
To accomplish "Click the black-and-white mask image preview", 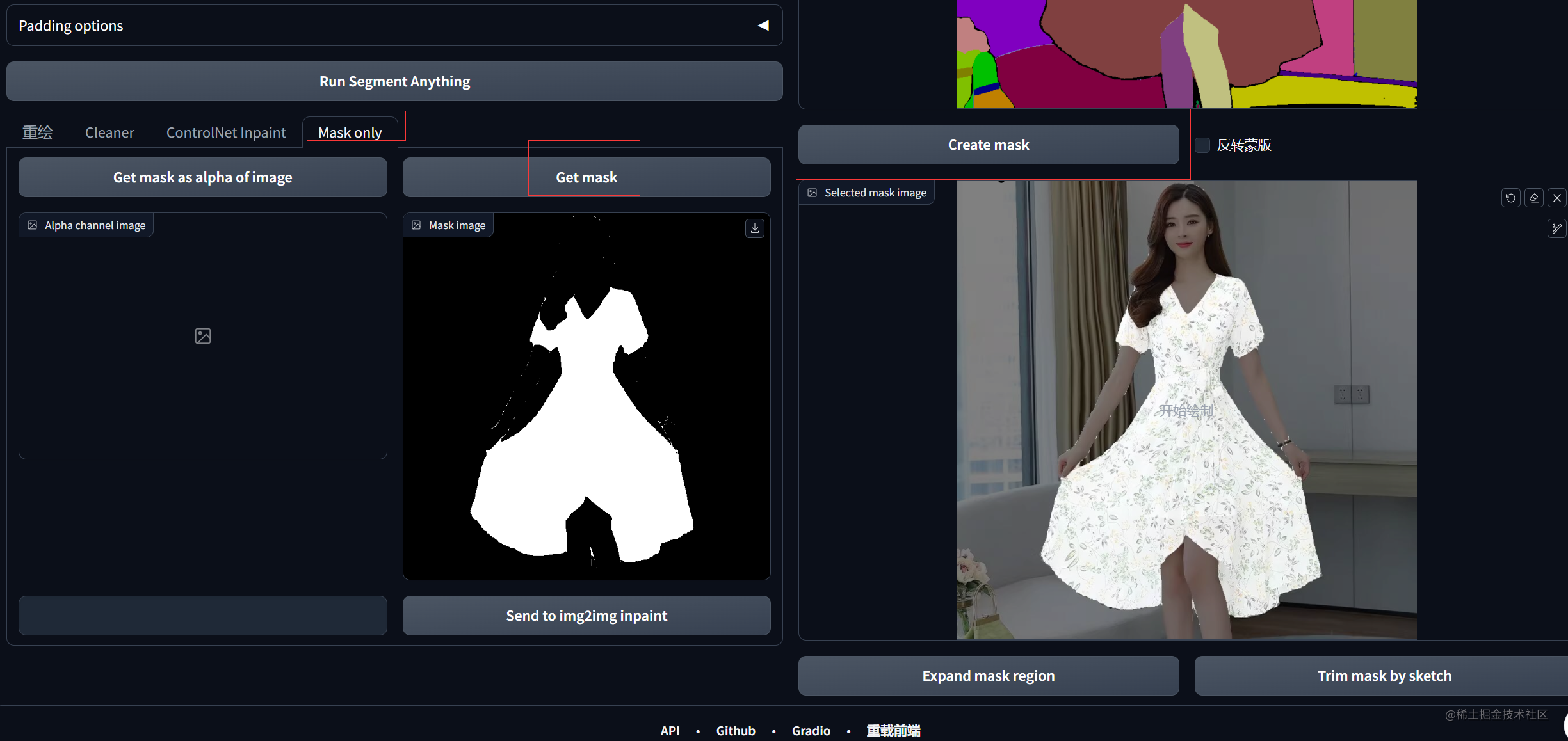I will [586, 397].
